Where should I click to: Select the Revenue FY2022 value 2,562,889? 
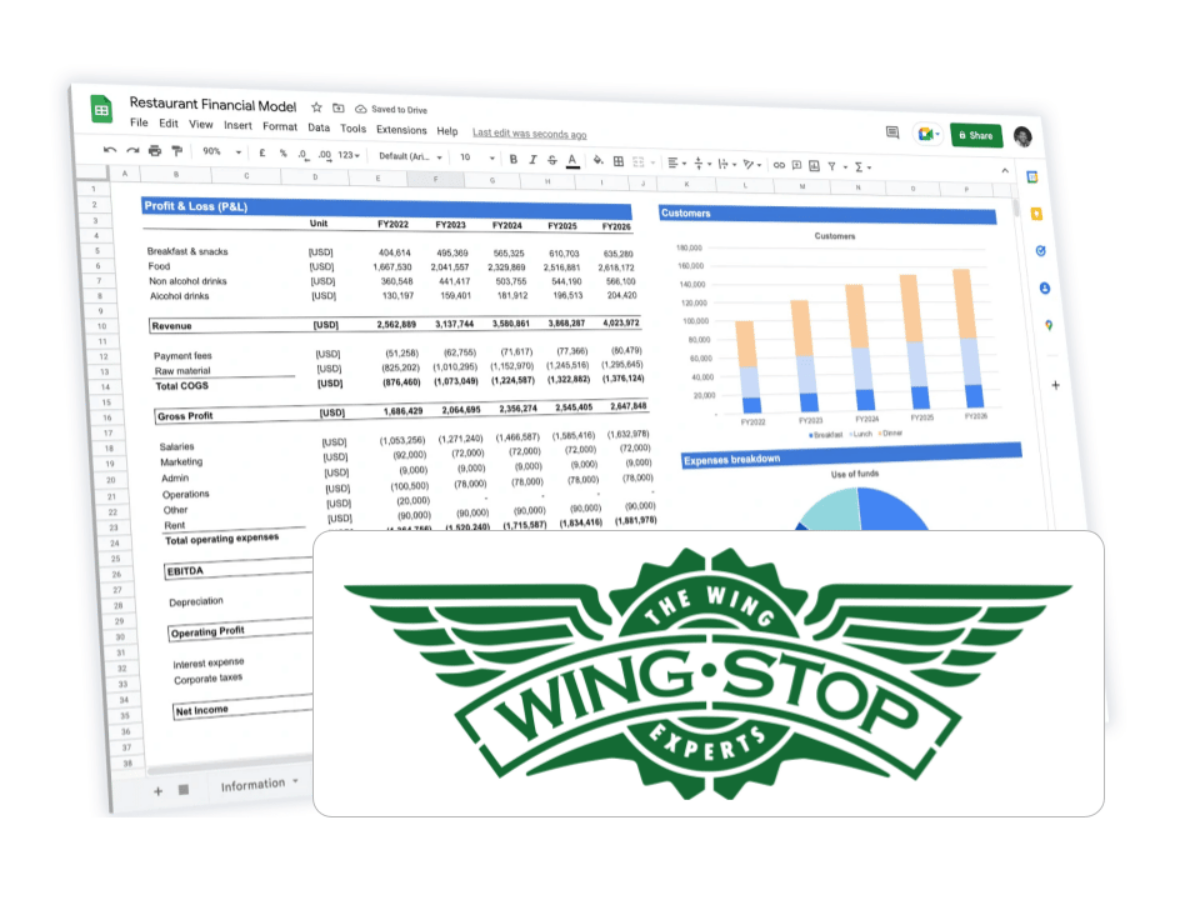pyautogui.click(x=398, y=325)
